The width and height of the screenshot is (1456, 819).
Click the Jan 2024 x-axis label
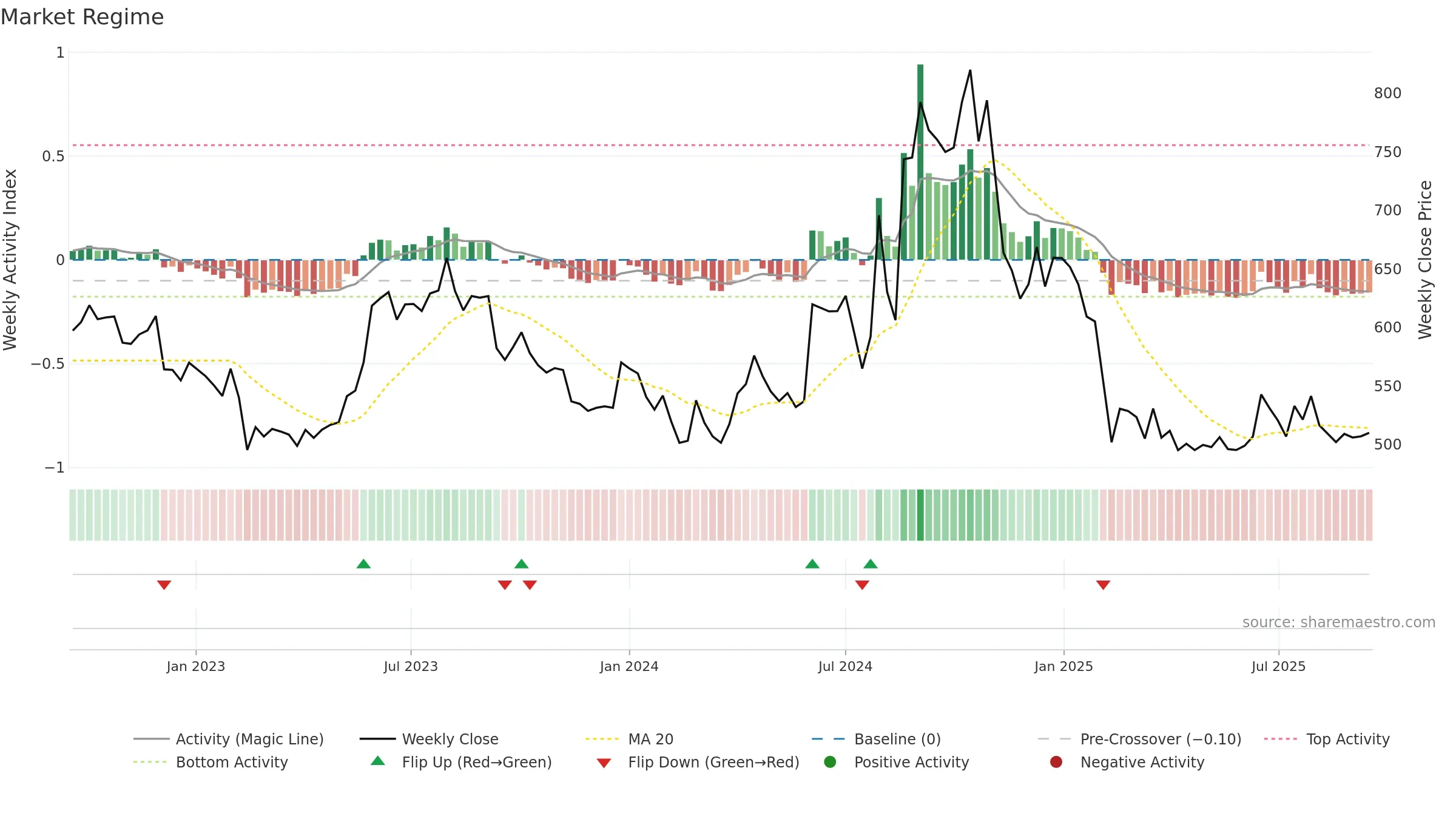click(629, 666)
